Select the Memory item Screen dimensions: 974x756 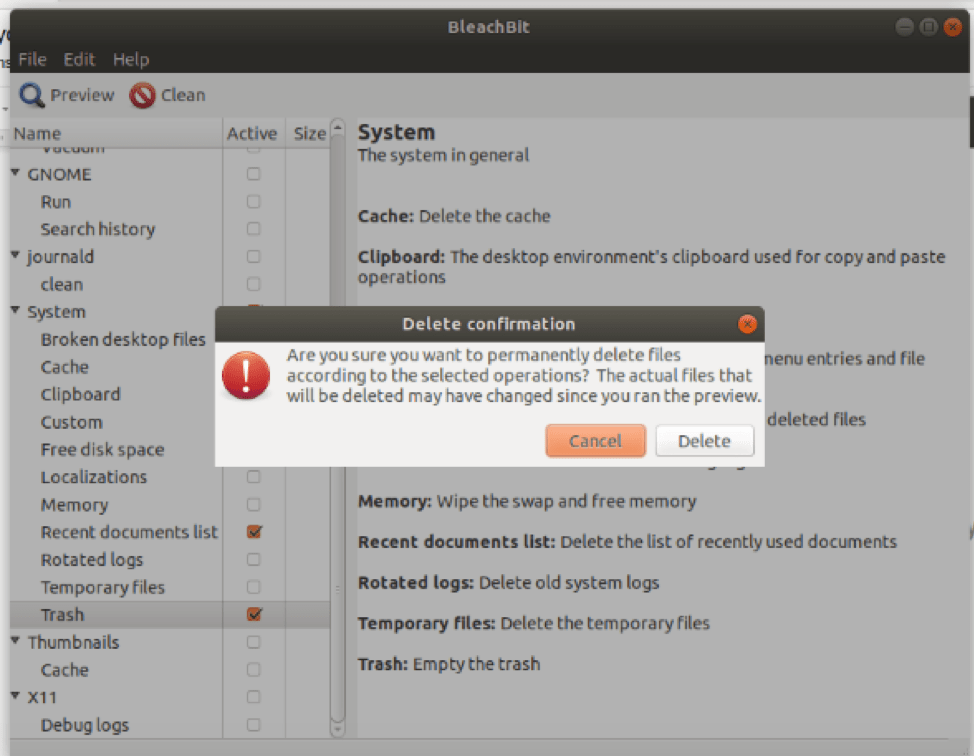point(75,505)
